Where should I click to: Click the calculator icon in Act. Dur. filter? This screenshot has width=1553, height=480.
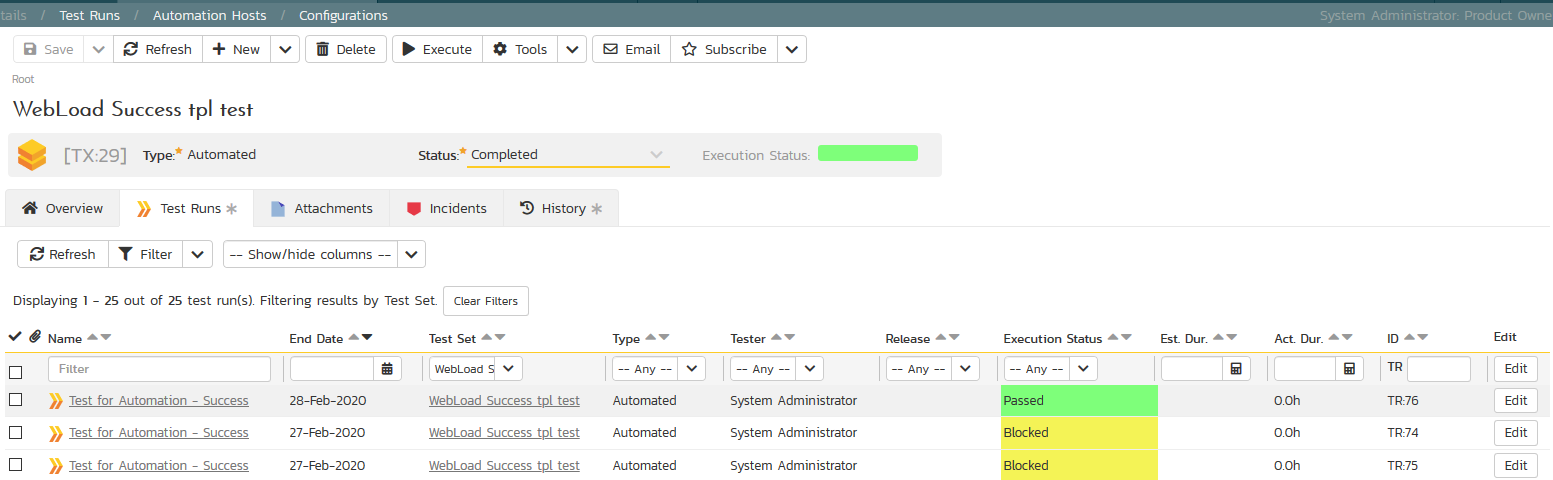pyautogui.click(x=1349, y=369)
